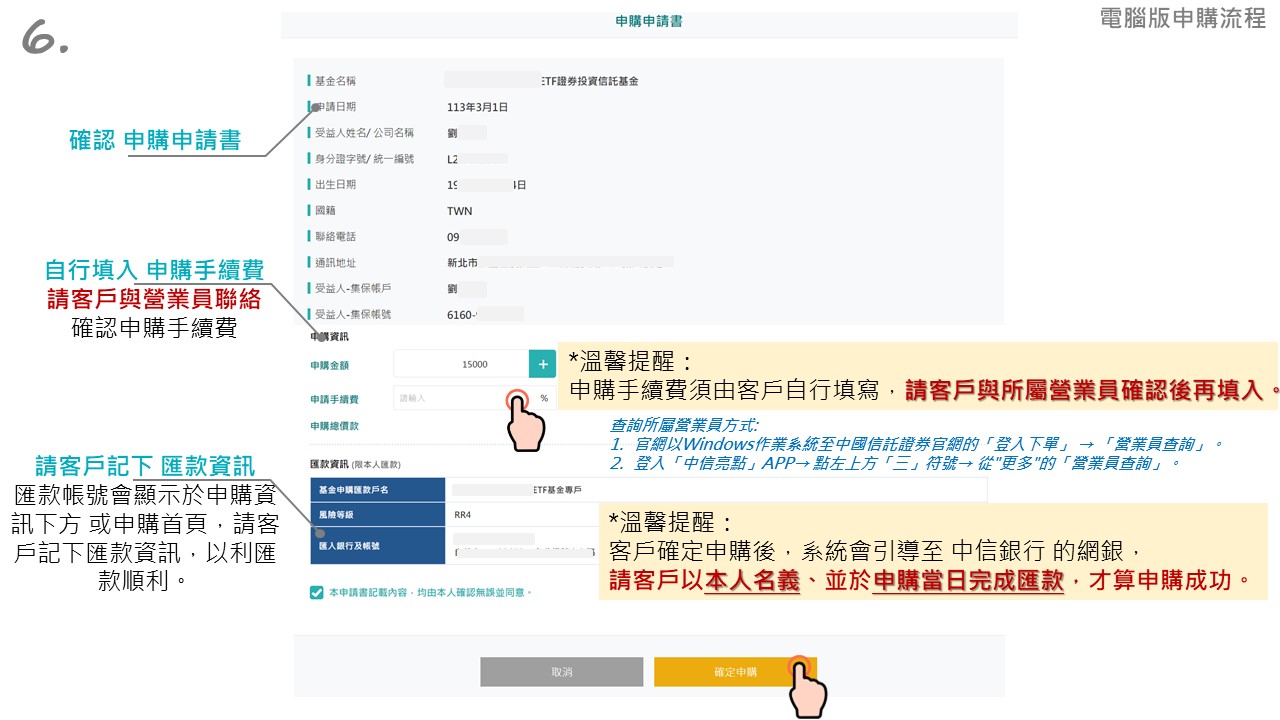1280x720 pixels.
Task: Focus the 申購金額 field showing 15000
Action: (461, 364)
